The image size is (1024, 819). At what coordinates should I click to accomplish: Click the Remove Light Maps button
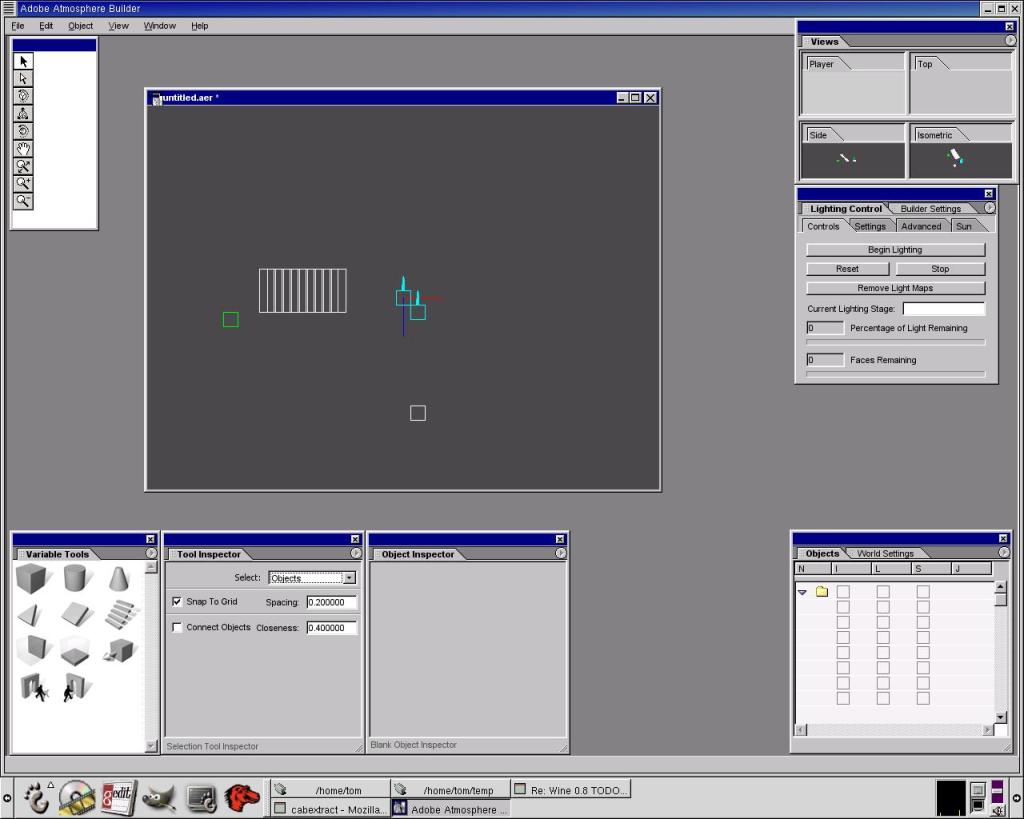tap(895, 288)
